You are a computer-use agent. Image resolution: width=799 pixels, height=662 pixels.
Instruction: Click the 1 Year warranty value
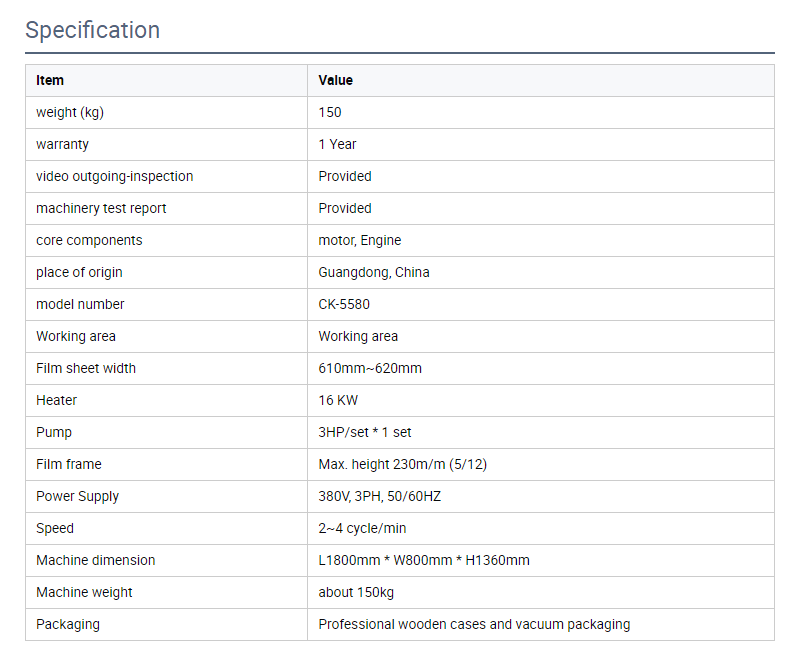(x=337, y=145)
